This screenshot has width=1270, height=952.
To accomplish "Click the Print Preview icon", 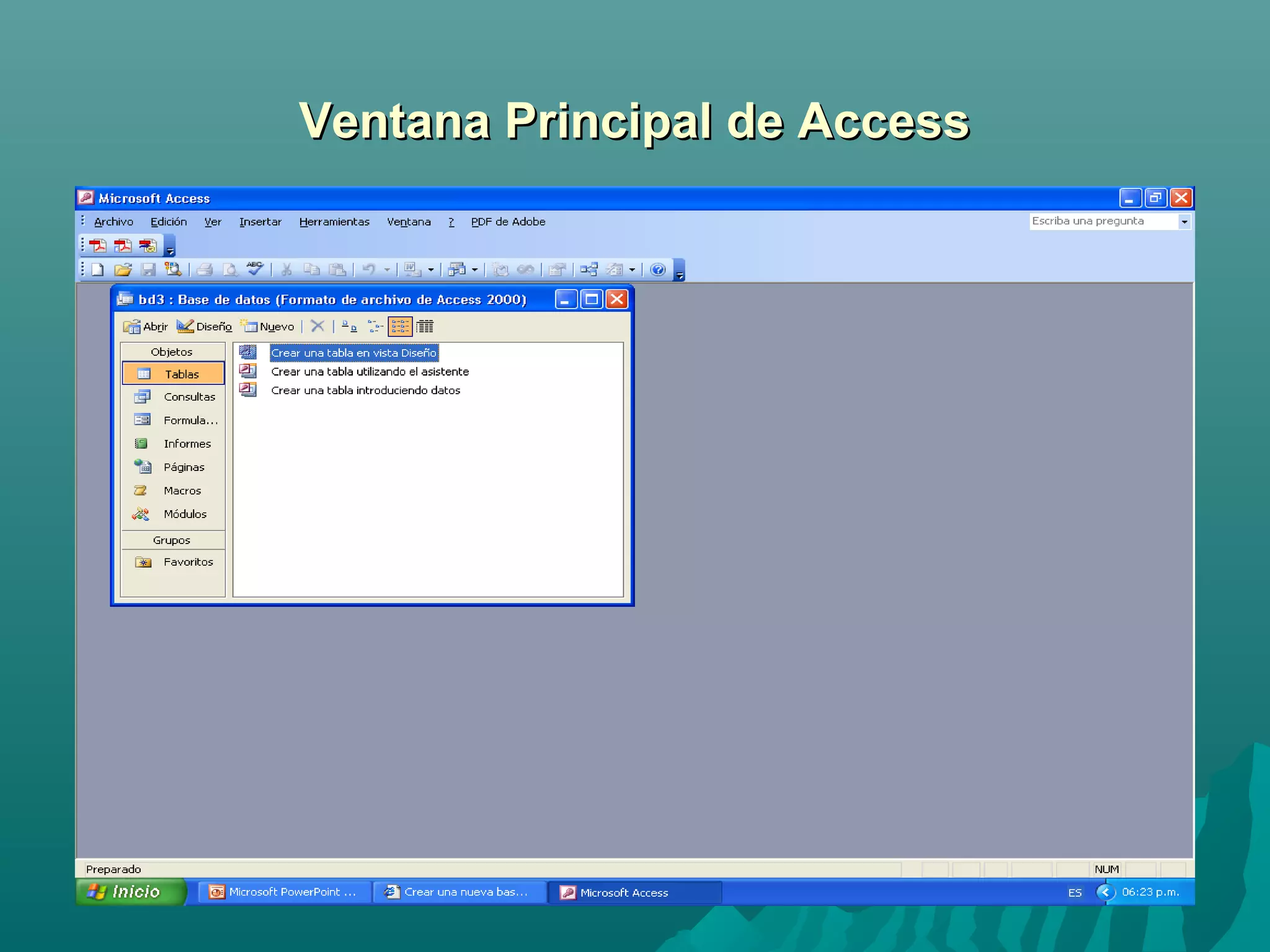I will point(230,270).
